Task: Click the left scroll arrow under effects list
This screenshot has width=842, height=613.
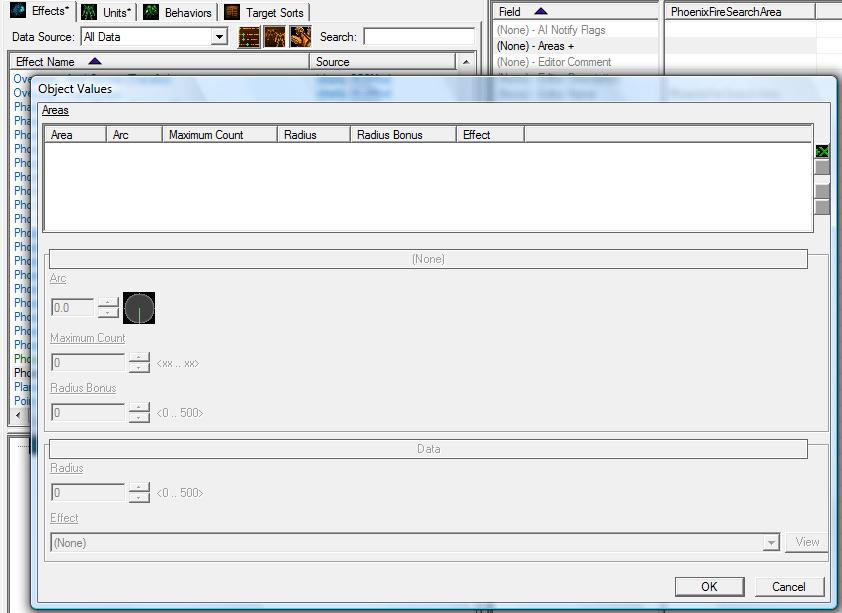Action: point(18,415)
